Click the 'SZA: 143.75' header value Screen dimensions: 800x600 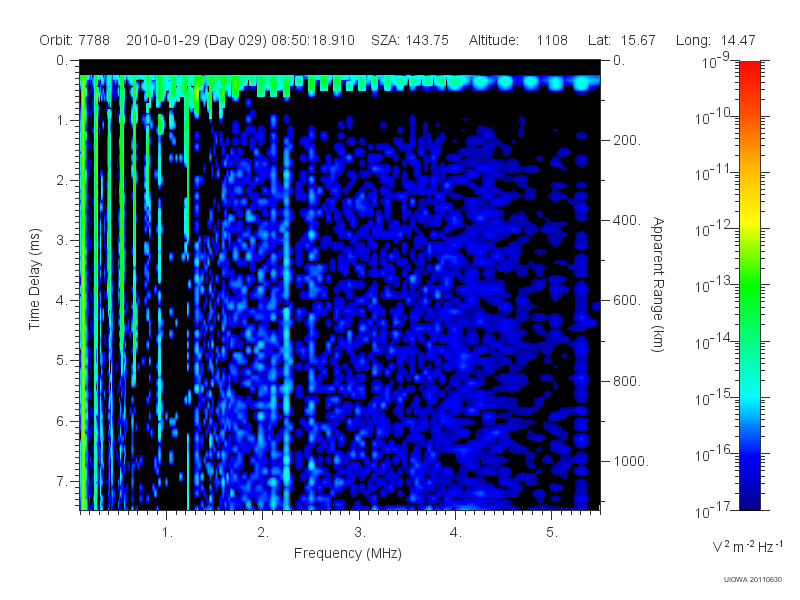pos(410,40)
